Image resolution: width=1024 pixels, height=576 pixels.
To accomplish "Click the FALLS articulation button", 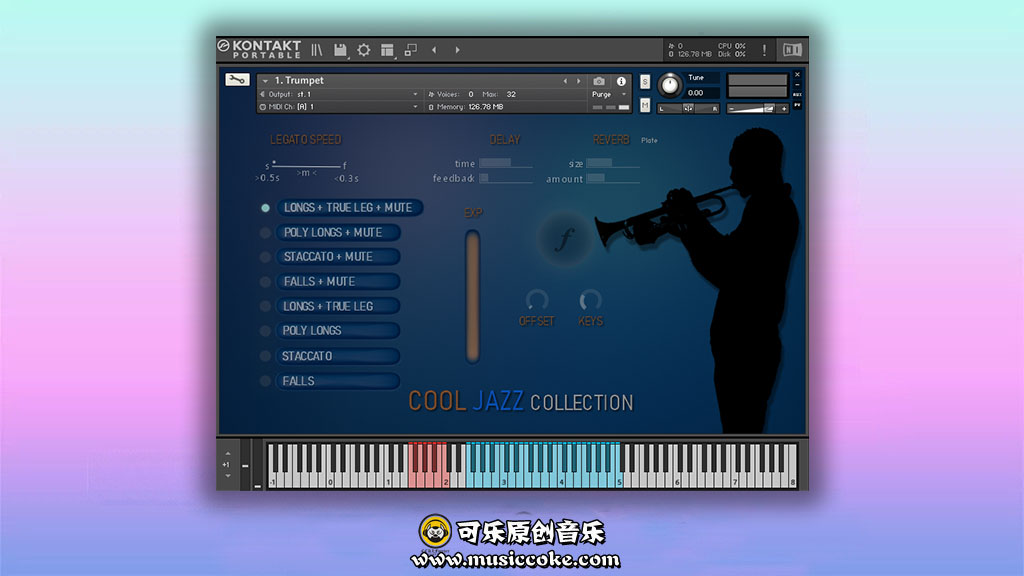I will click(338, 381).
